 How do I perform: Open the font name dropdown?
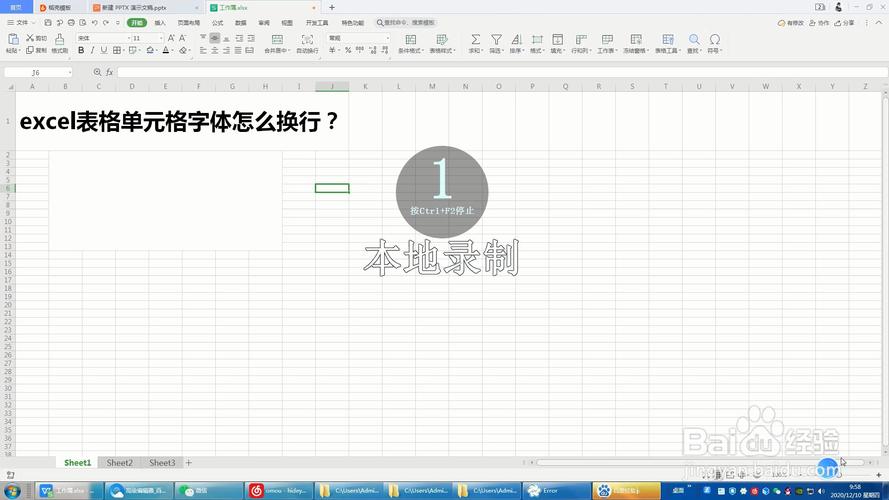[129, 38]
